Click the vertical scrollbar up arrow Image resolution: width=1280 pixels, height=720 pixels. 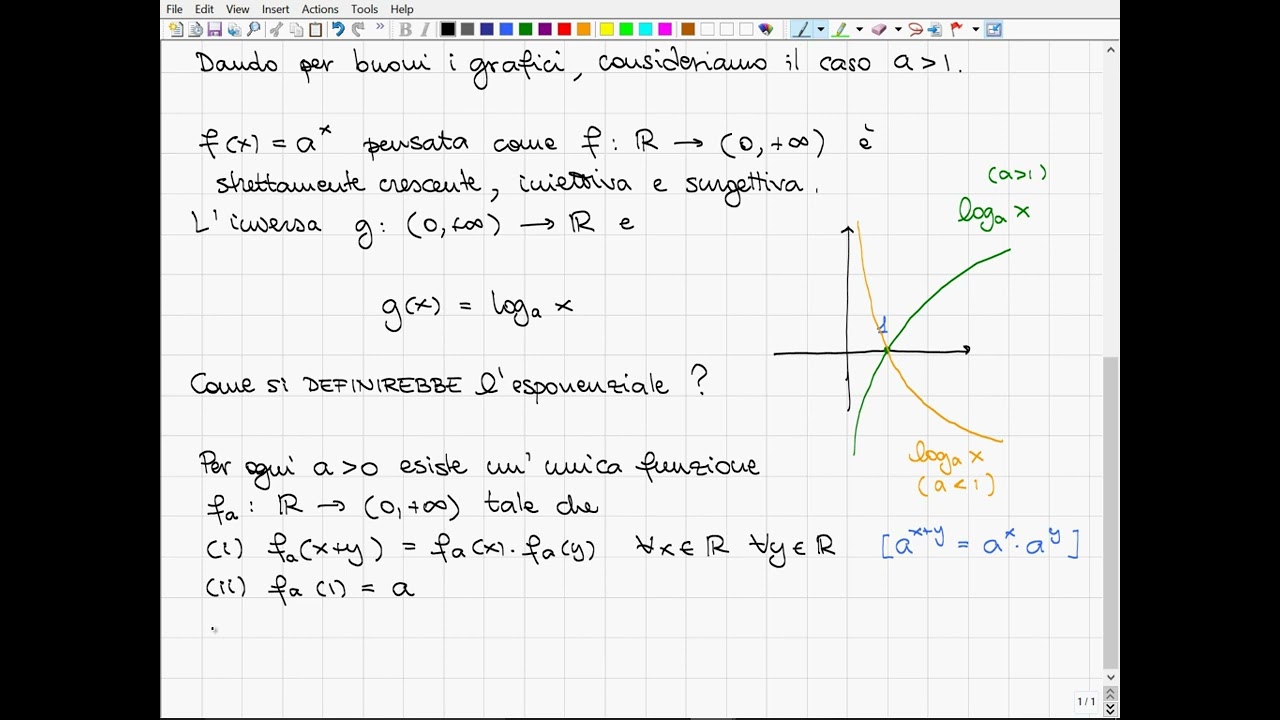[x=1111, y=49]
